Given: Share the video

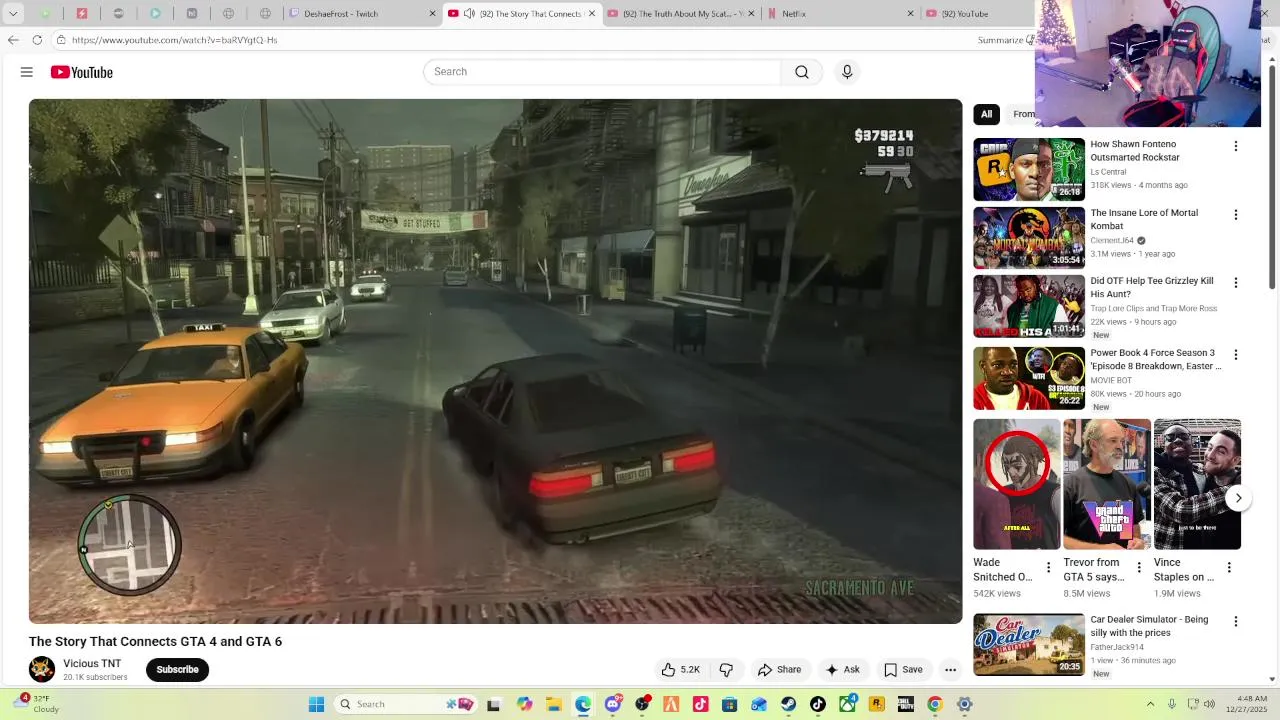Looking at the screenshot, I should (779, 670).
